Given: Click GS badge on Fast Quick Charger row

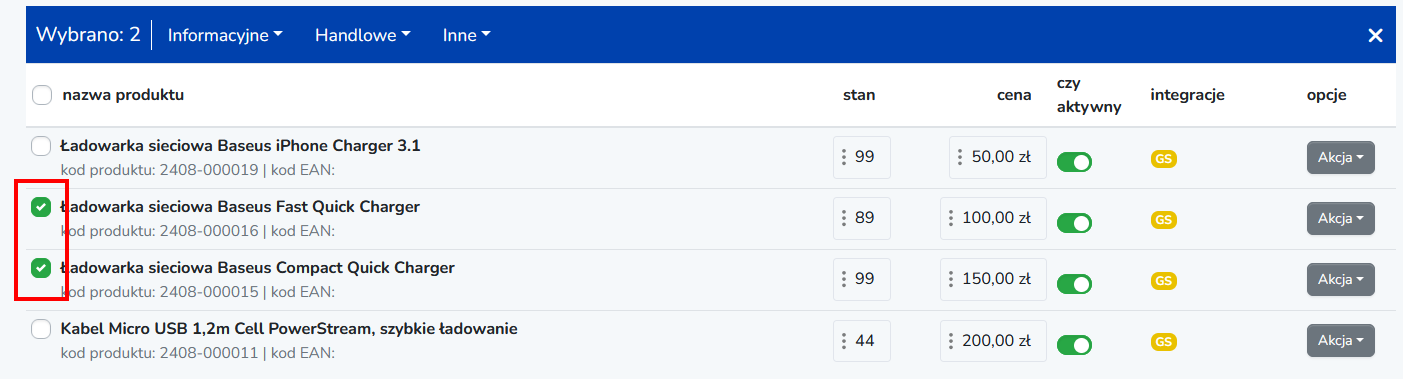Looking at the screenshot, I should pos(1163,220).
